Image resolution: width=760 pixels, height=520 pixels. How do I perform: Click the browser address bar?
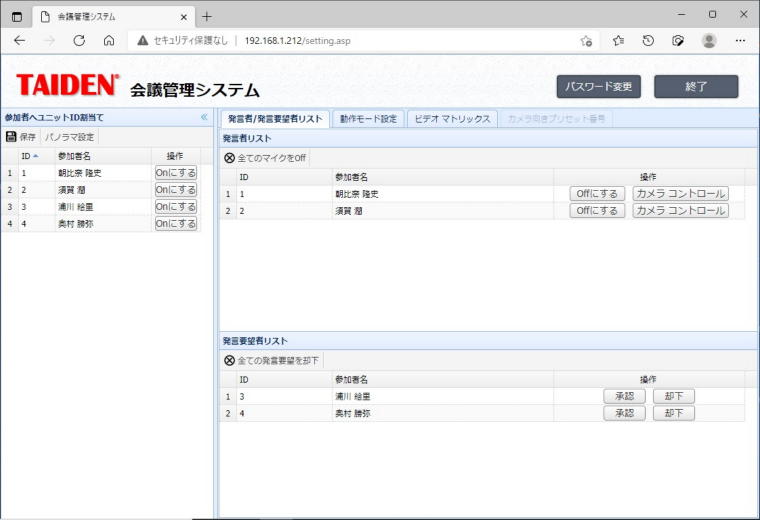(400, 41)
